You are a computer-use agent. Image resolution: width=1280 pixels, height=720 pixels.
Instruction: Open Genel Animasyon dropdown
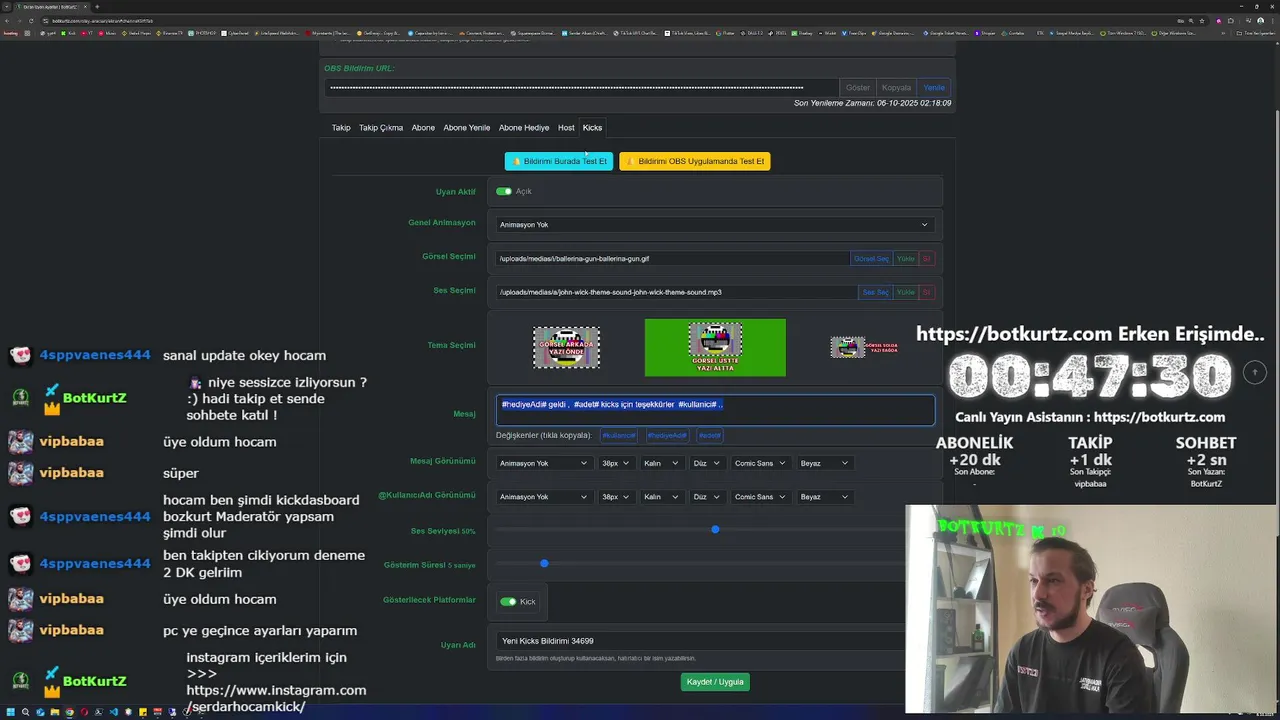coord(714,225)
